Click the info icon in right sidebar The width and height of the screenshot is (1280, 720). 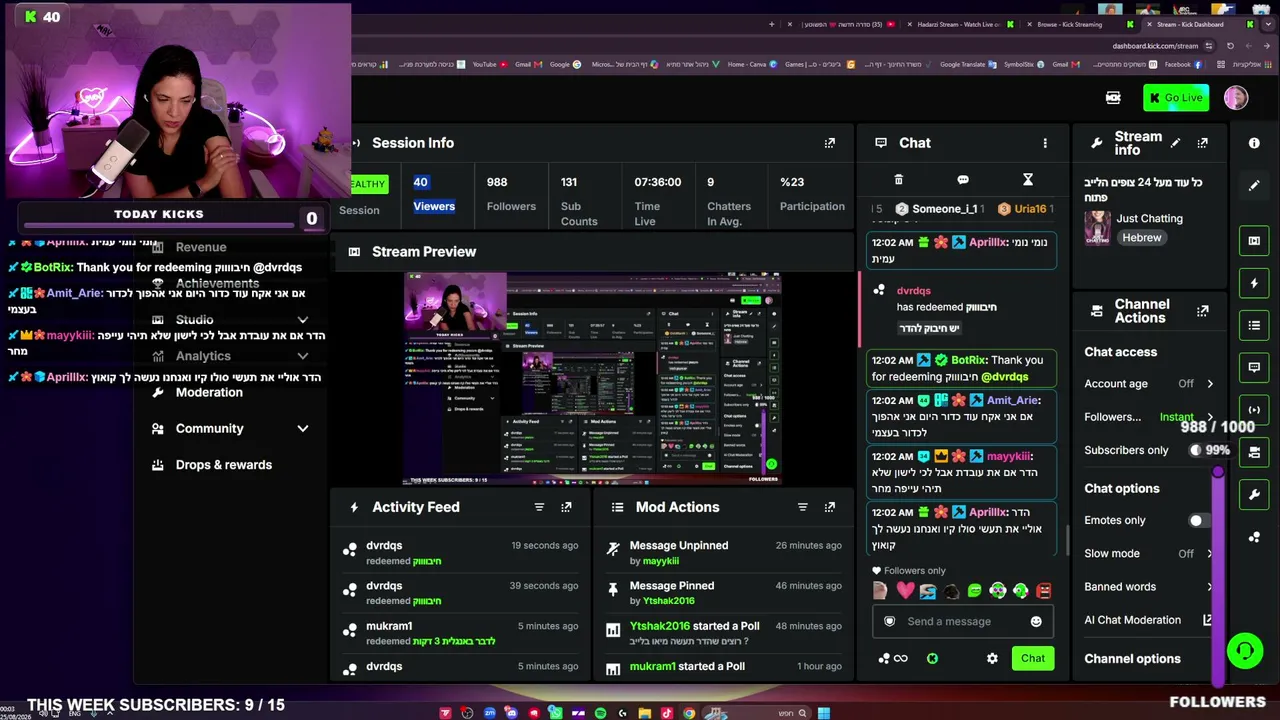coord(1254,143)
